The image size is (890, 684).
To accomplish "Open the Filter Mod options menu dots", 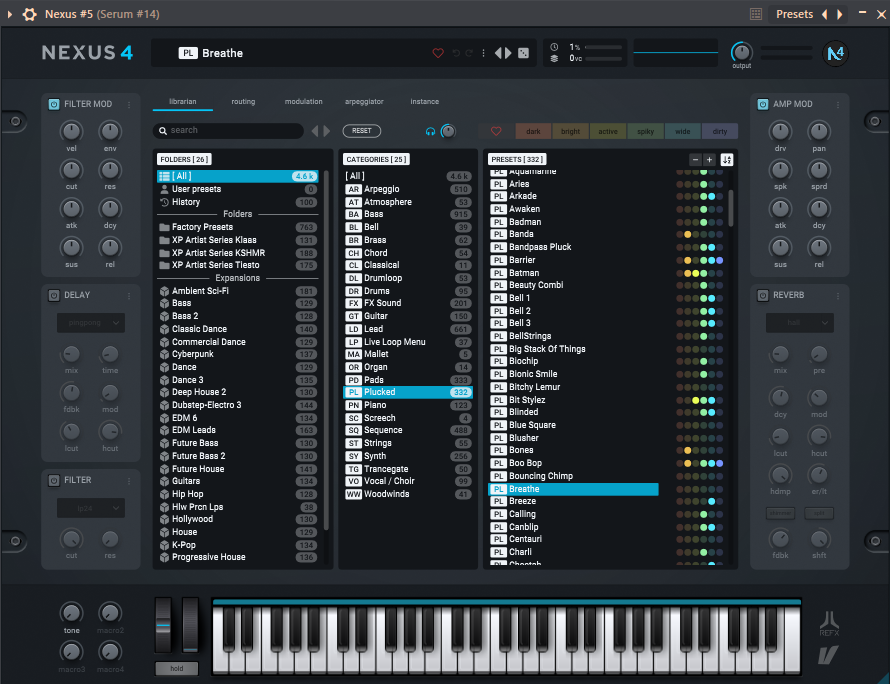I will [x=129, y=104].
